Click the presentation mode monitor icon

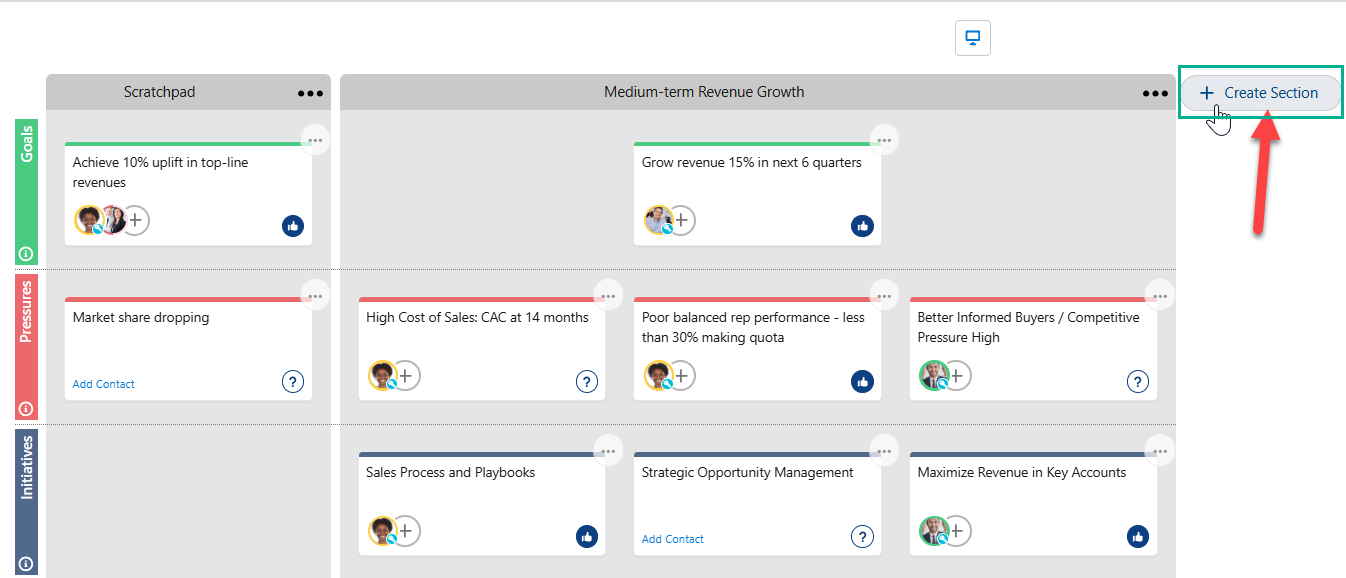click(972, 39)
